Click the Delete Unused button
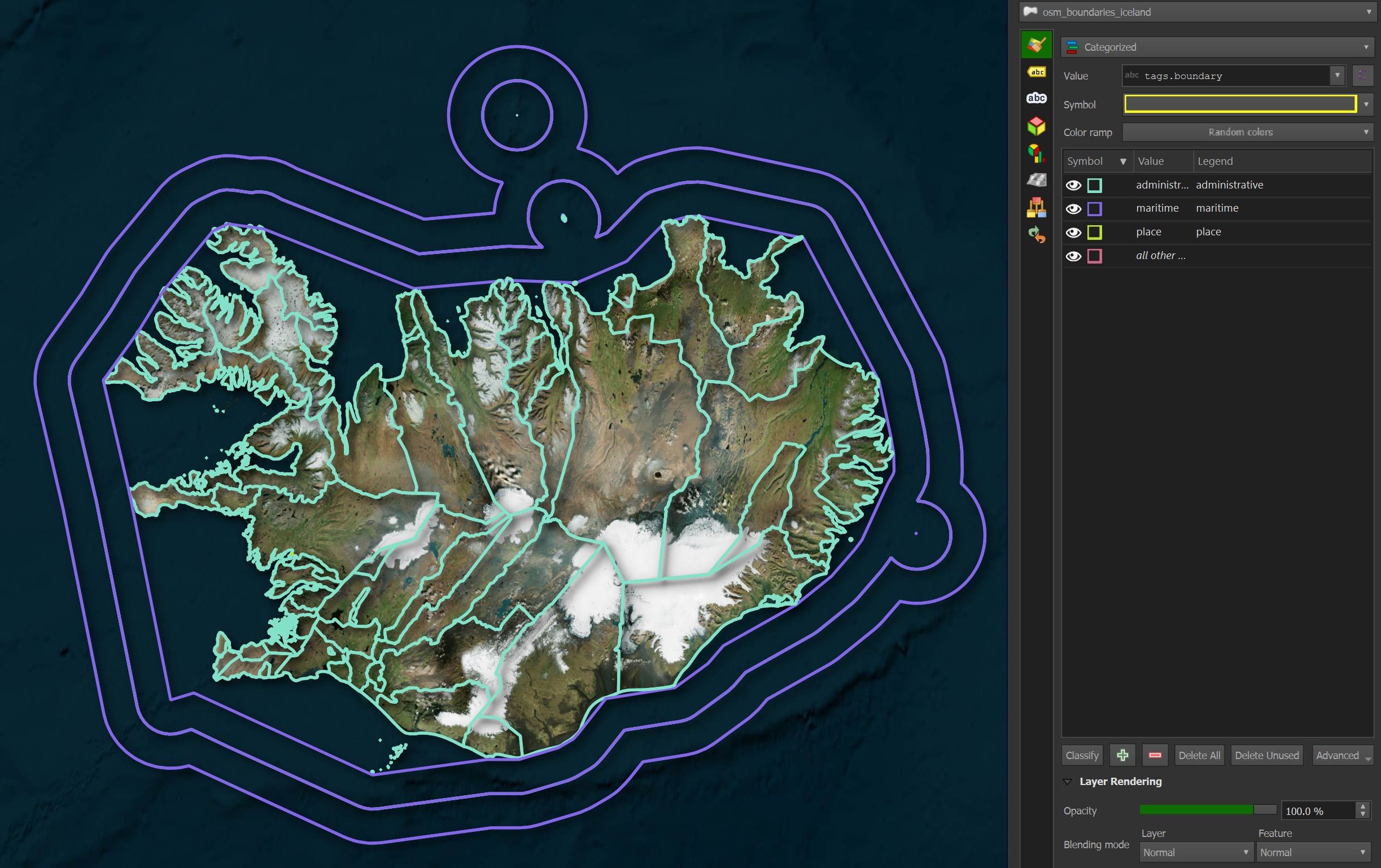This screenshot has width=1381, height=868. tap(1266, 755)
